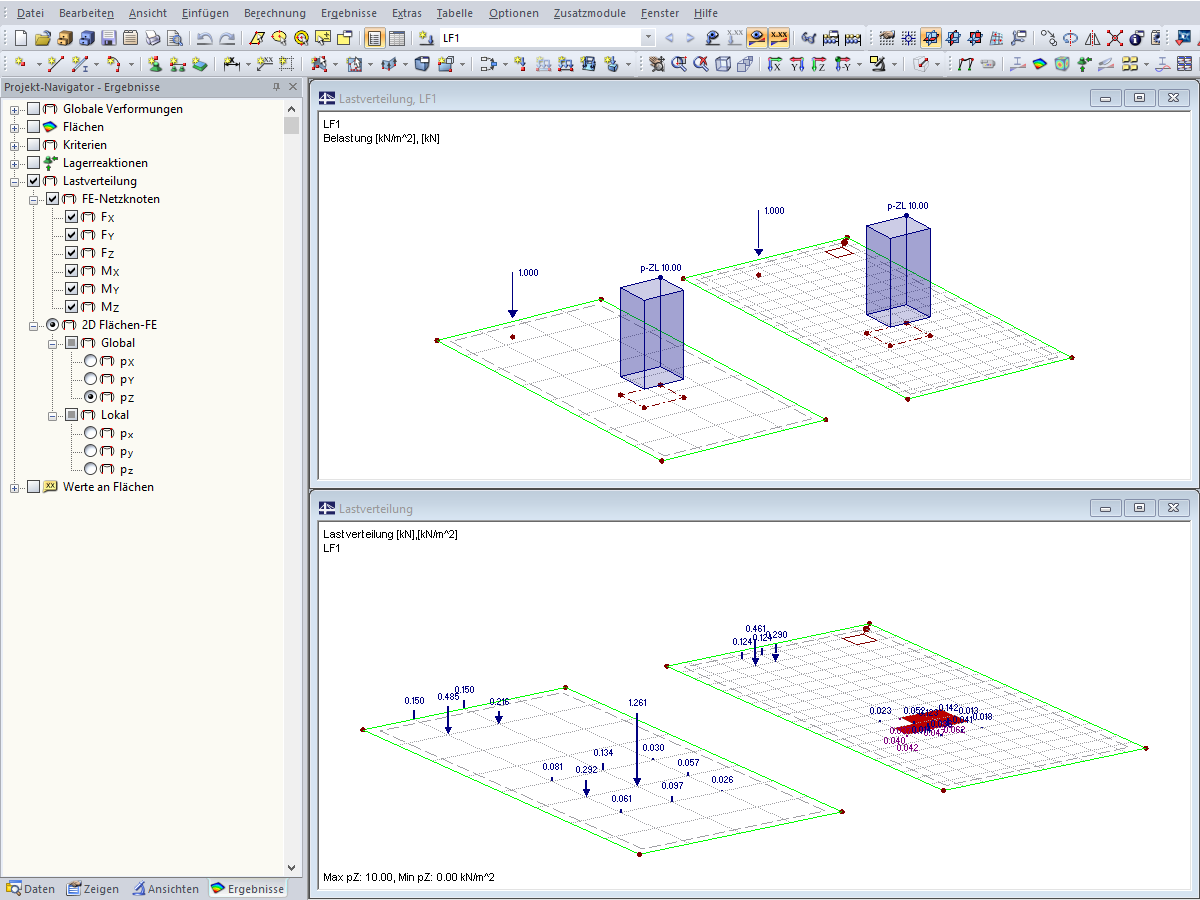Check the Lagerreaktionen checkbox
This screenshot has height=900, width=1200.
point(34,163)
